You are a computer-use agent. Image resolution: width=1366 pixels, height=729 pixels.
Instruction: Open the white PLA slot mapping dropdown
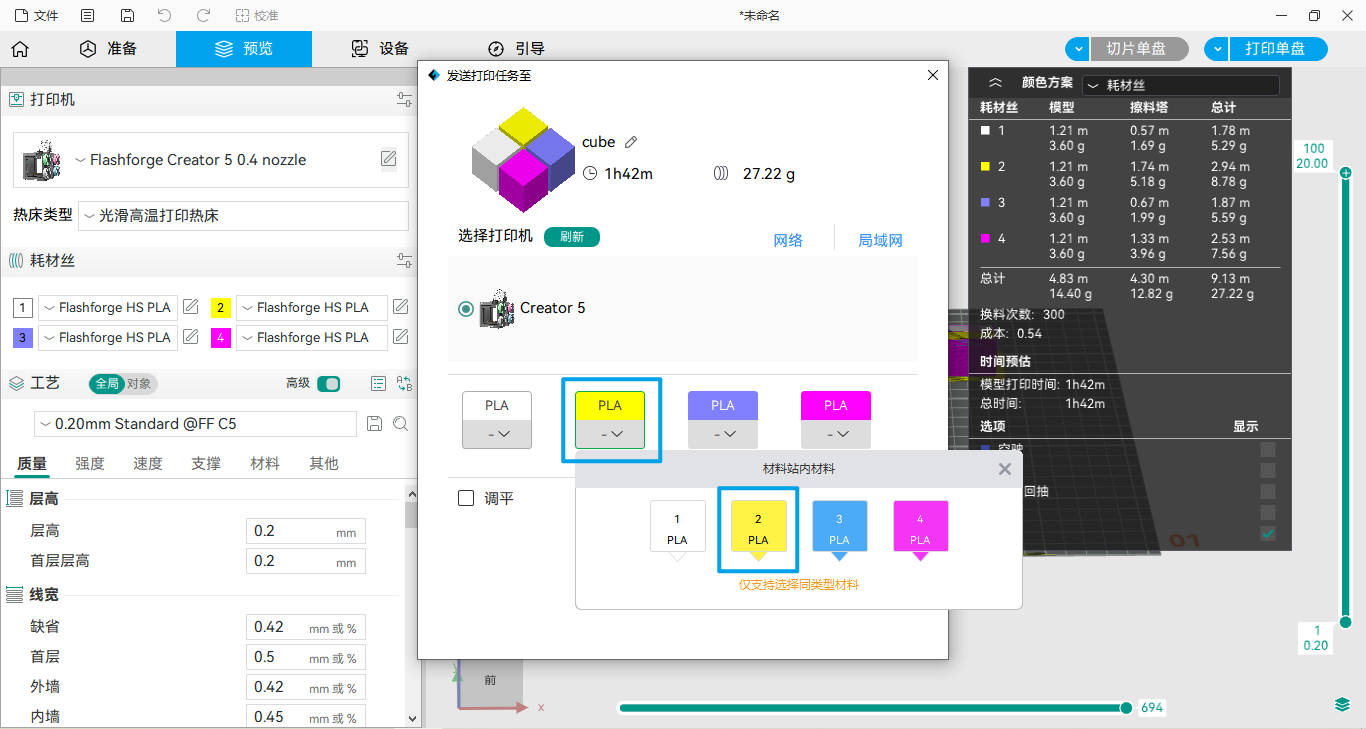point(497,434)
